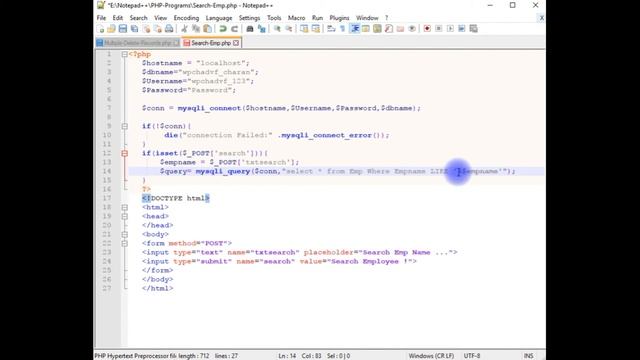Click the Replace toolbar icon
The height and width of the screenshot is (360, 640).
[x=262, y=29]
